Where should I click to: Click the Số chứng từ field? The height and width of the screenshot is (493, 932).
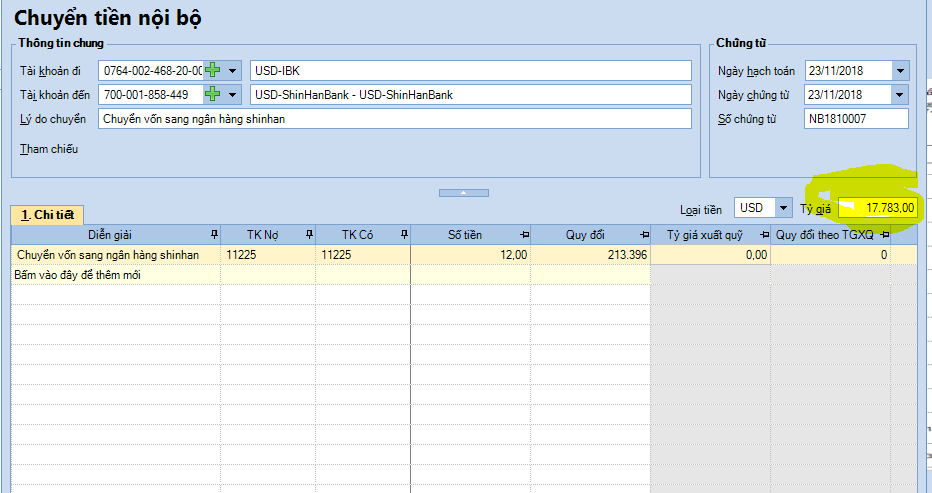coord(856,119)
